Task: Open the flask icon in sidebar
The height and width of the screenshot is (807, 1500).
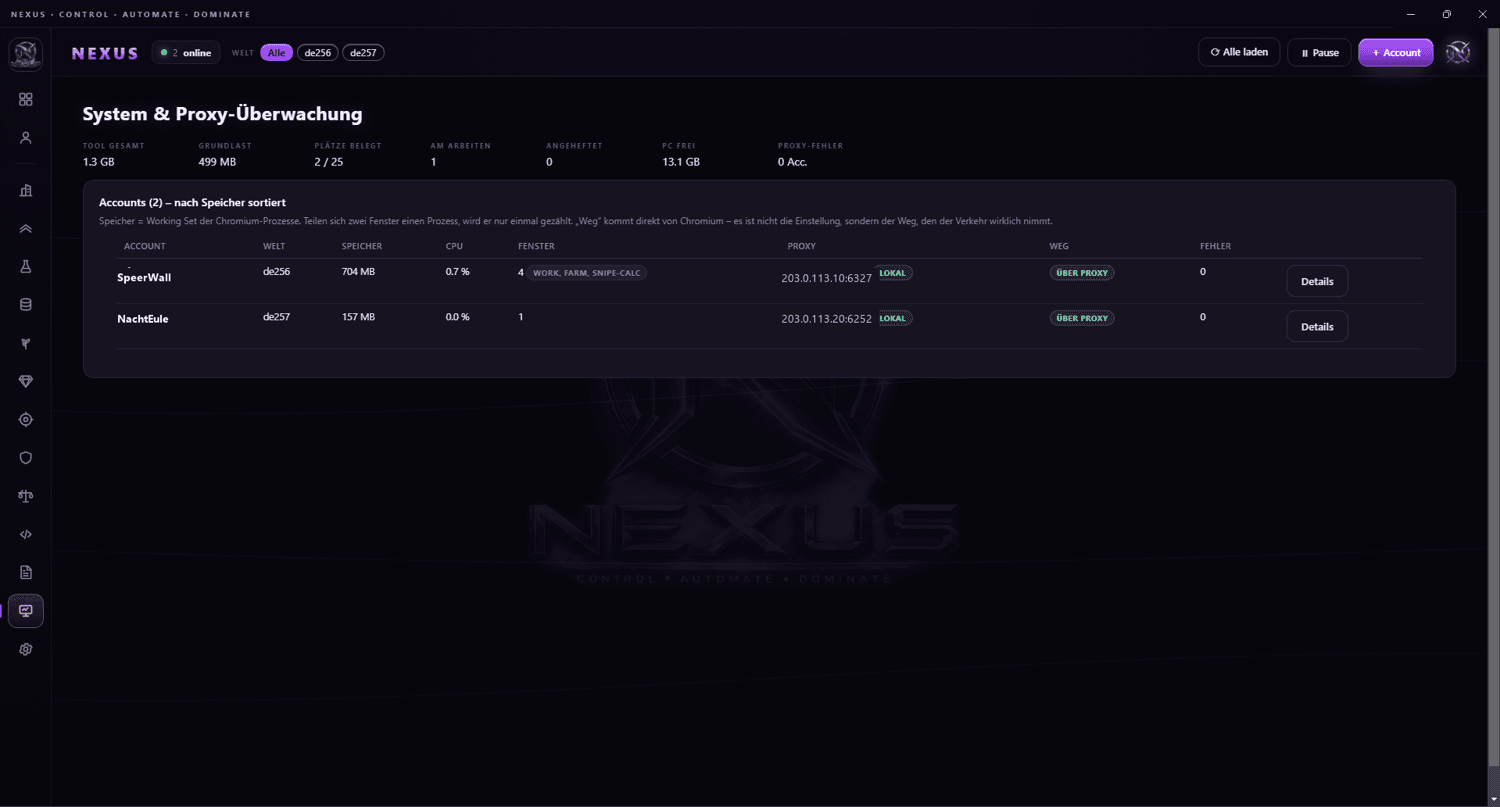Action: coord(26,267)
